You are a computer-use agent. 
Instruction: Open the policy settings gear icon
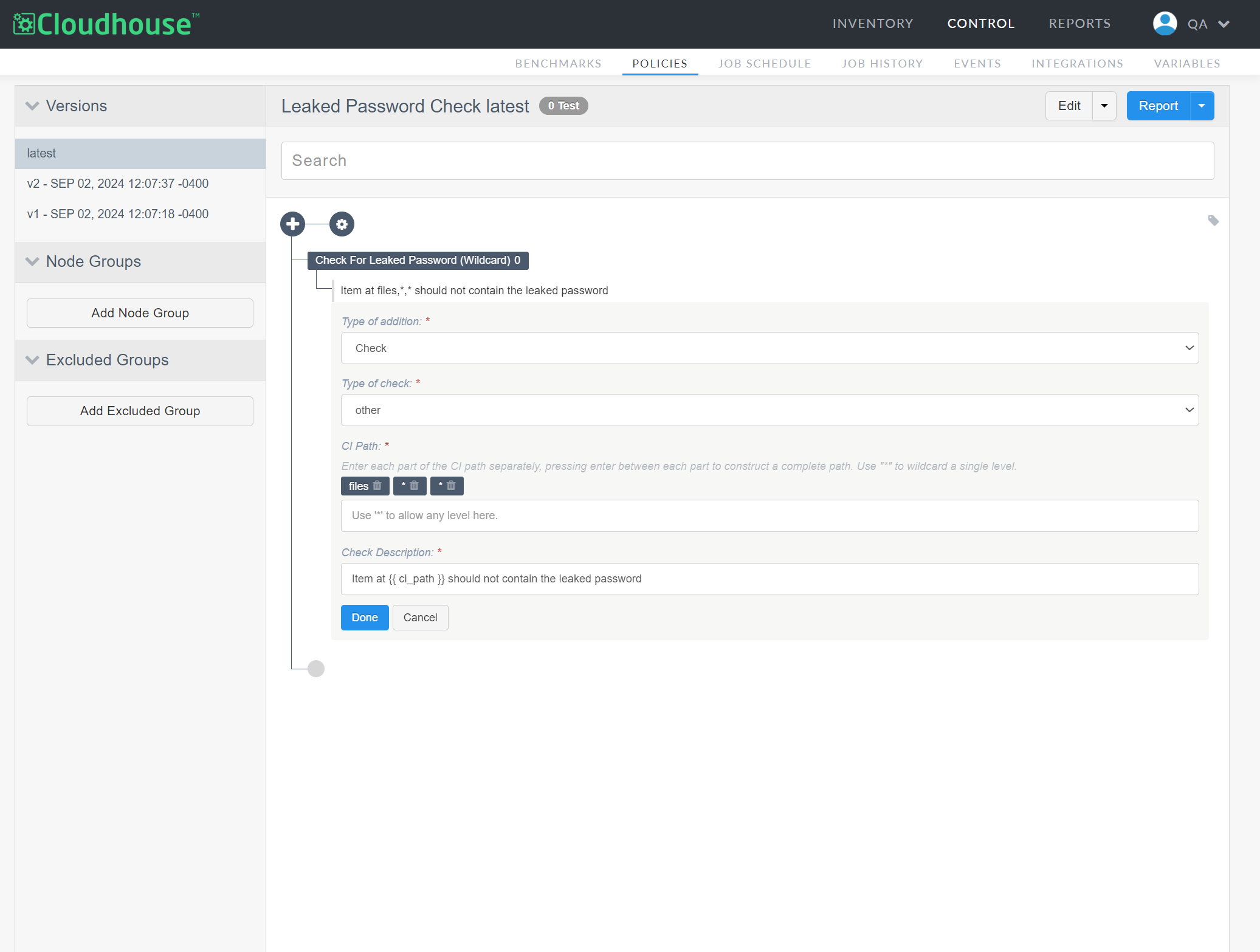[342, 224]
